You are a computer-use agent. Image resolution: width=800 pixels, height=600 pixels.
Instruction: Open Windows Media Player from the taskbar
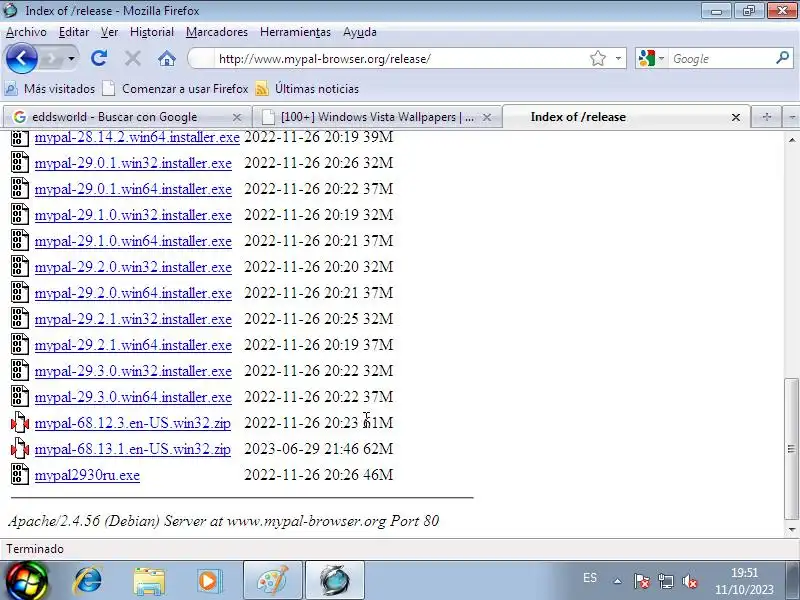[209, 581]
